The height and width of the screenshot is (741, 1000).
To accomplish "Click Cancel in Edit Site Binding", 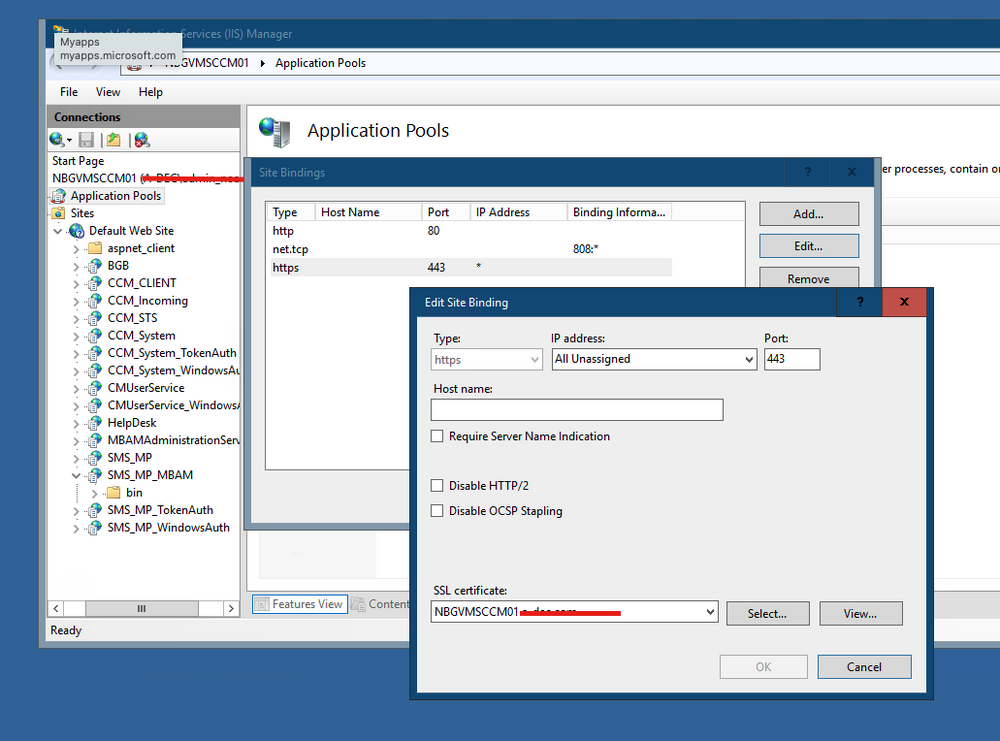I will tap(864, 667).
